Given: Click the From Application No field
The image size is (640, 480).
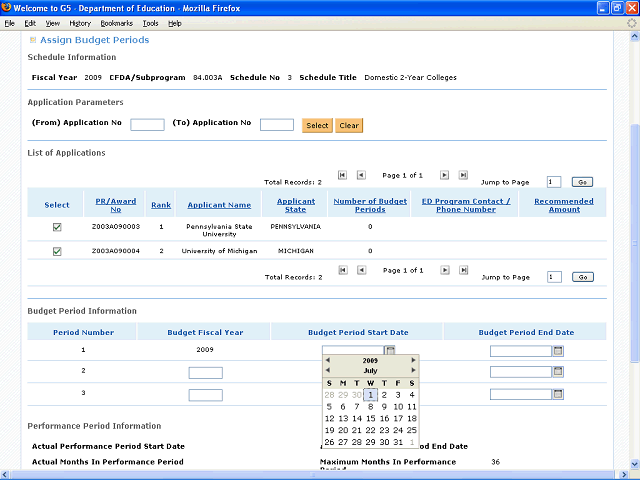Looking at the screenshot, I should pos(147,125).
